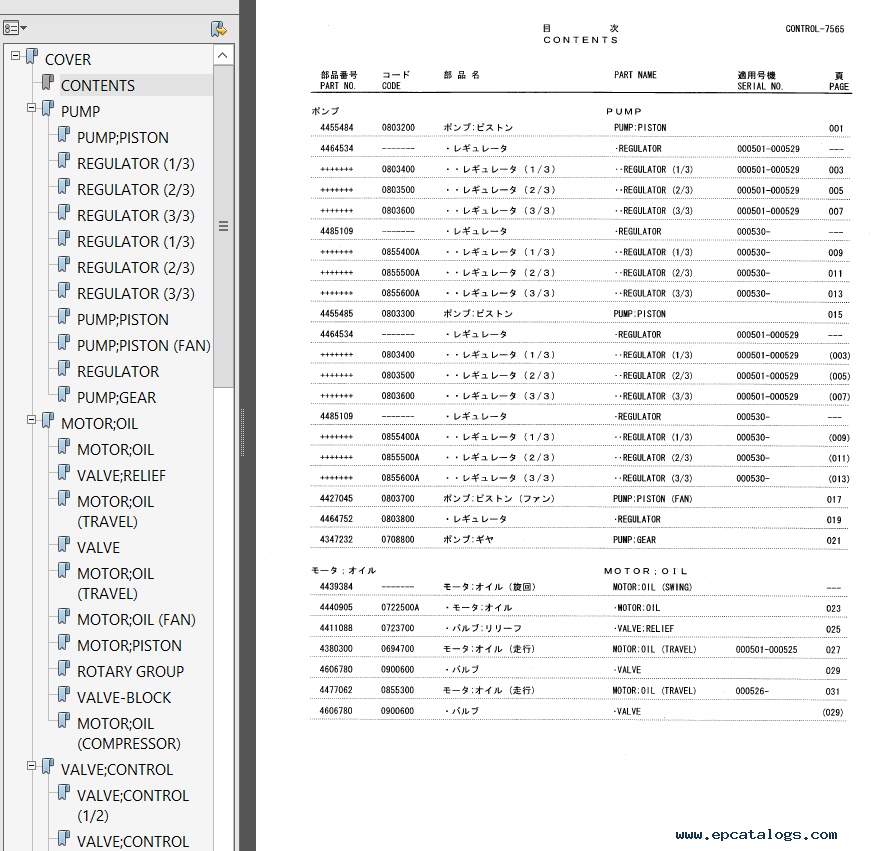Click the VALVE;RELIEF bookmark icon

pyautogui.click(x=64, y=472)
